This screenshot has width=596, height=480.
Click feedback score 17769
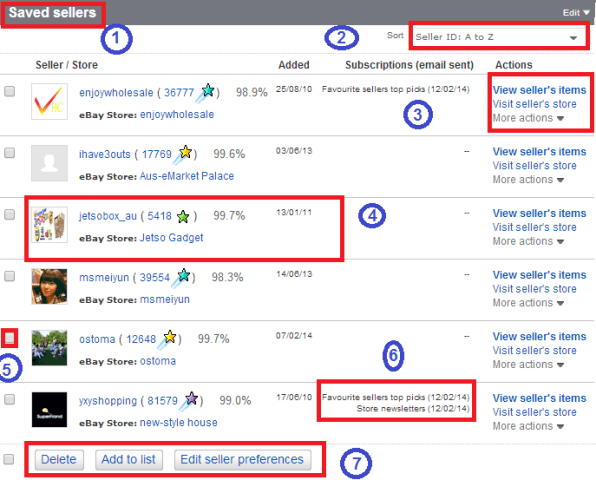[x=157, y=154]
